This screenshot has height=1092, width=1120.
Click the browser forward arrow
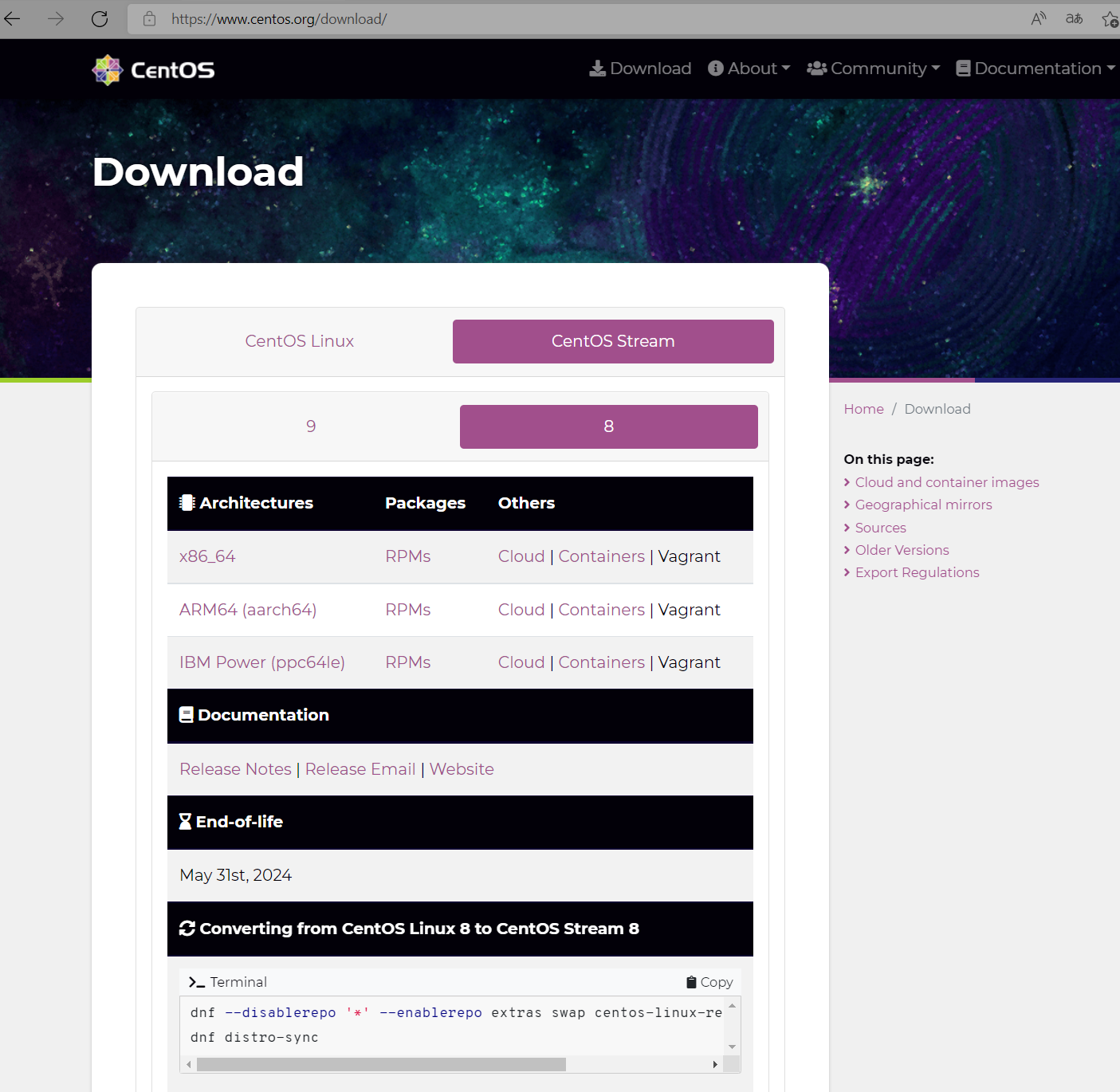56,18
